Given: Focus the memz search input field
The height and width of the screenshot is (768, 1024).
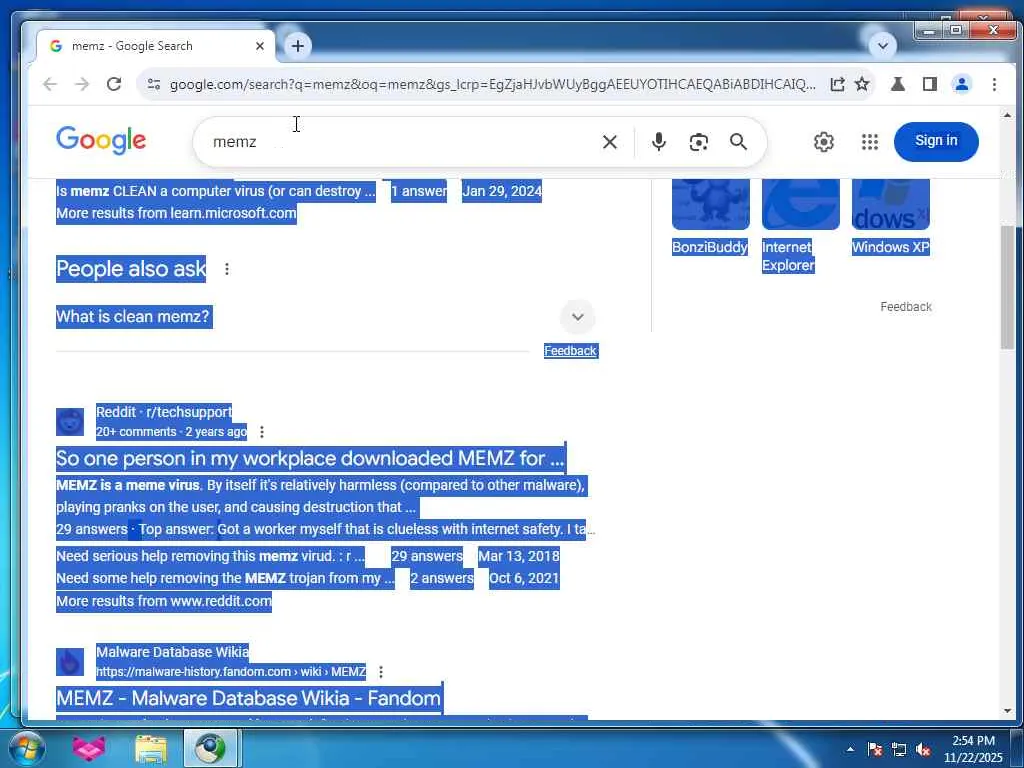Looking at the screenshot, I should pyautogui.click(x=398, y=142).
